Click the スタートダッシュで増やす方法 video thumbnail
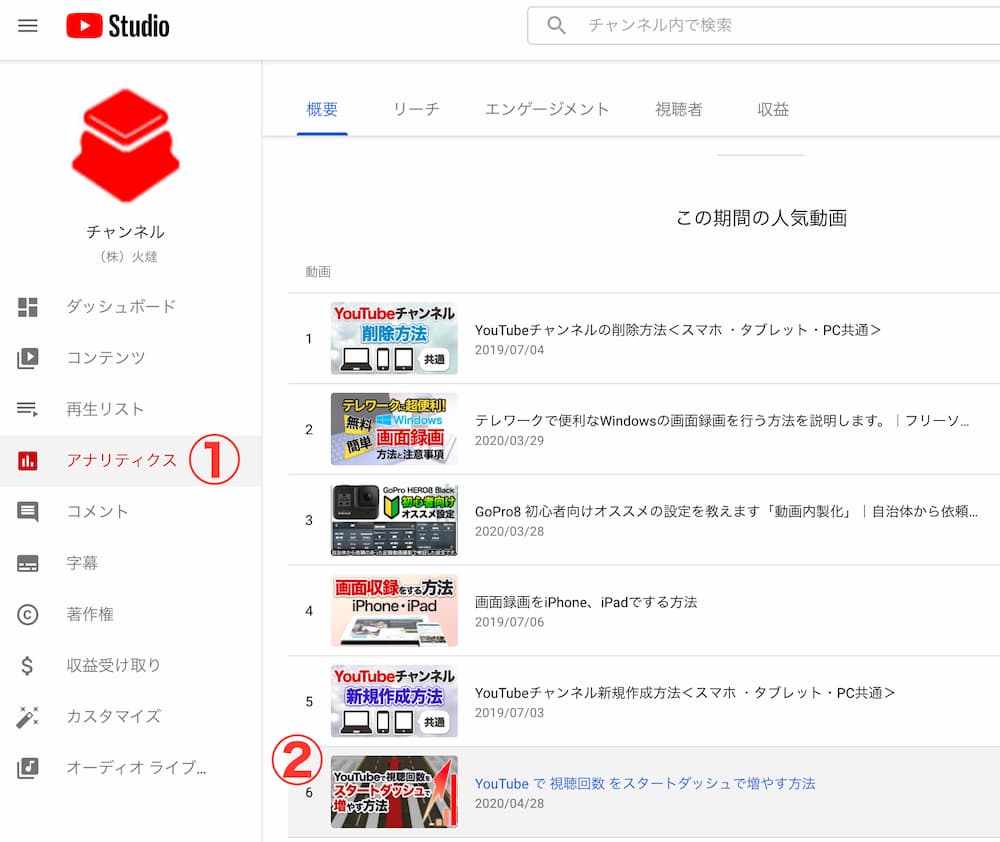1000x842 pixels. click(x=394, y=792)
